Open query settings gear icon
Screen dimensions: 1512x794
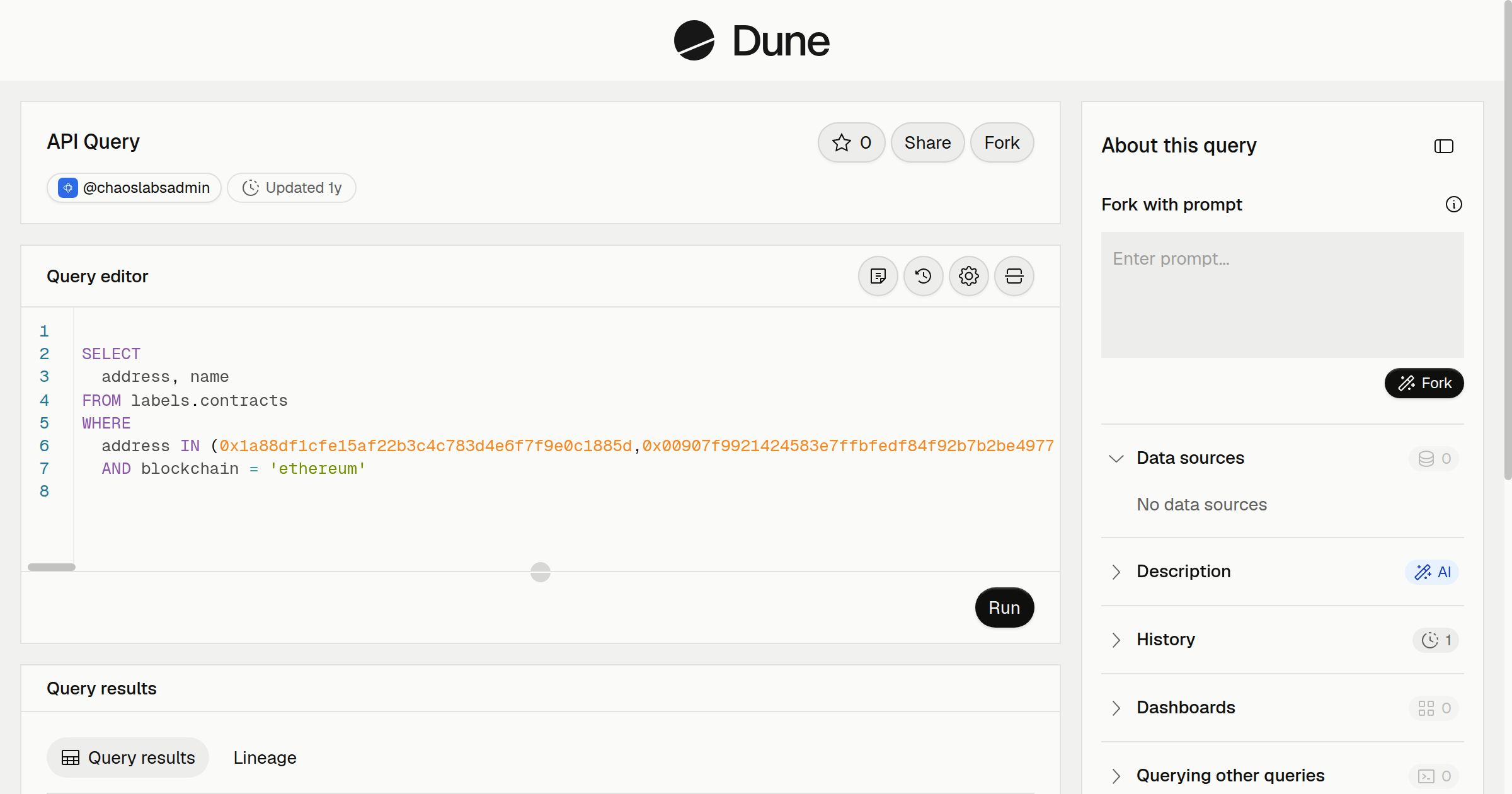coord(968,276)
